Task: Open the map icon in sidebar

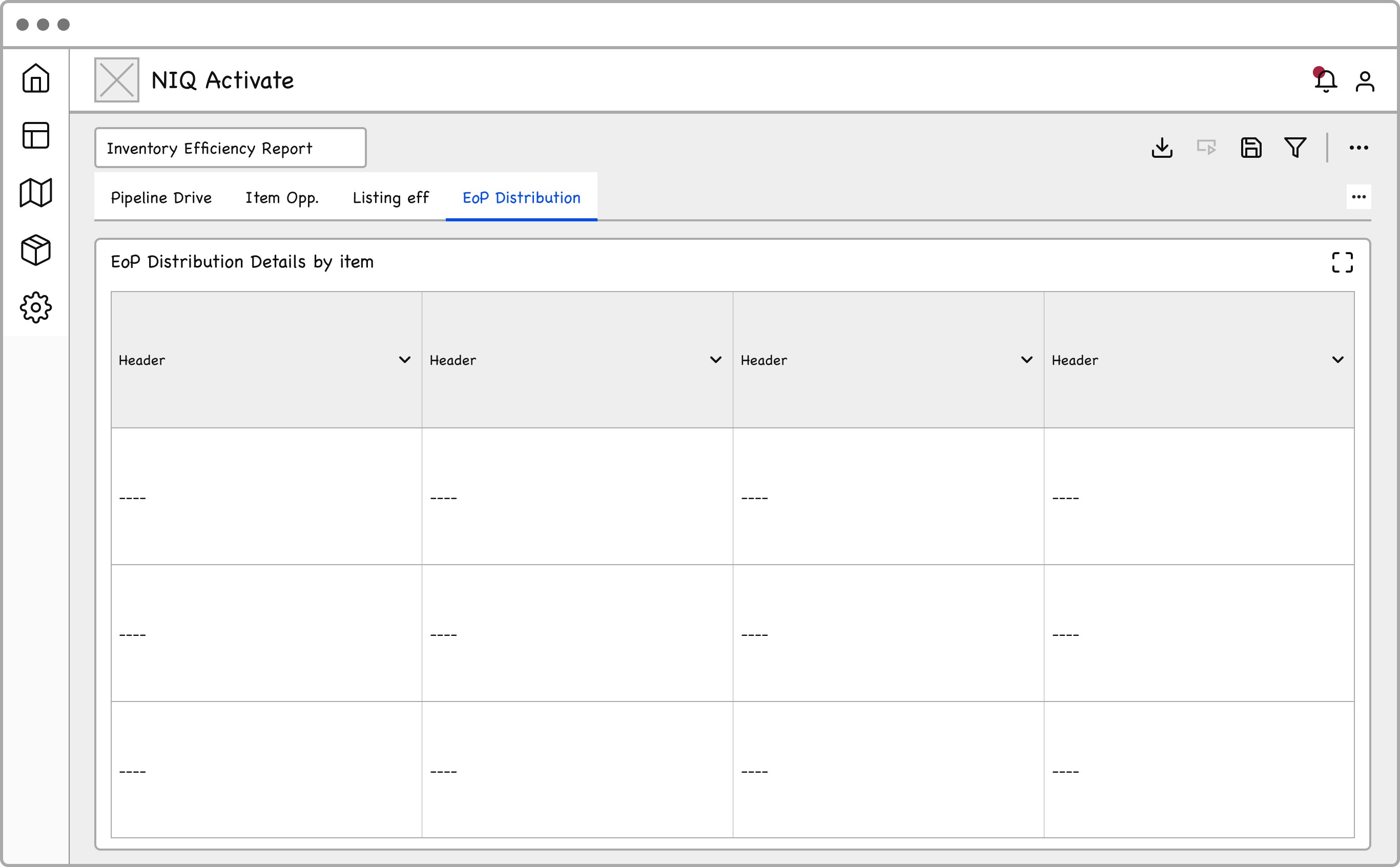Action: coord(35,193)
